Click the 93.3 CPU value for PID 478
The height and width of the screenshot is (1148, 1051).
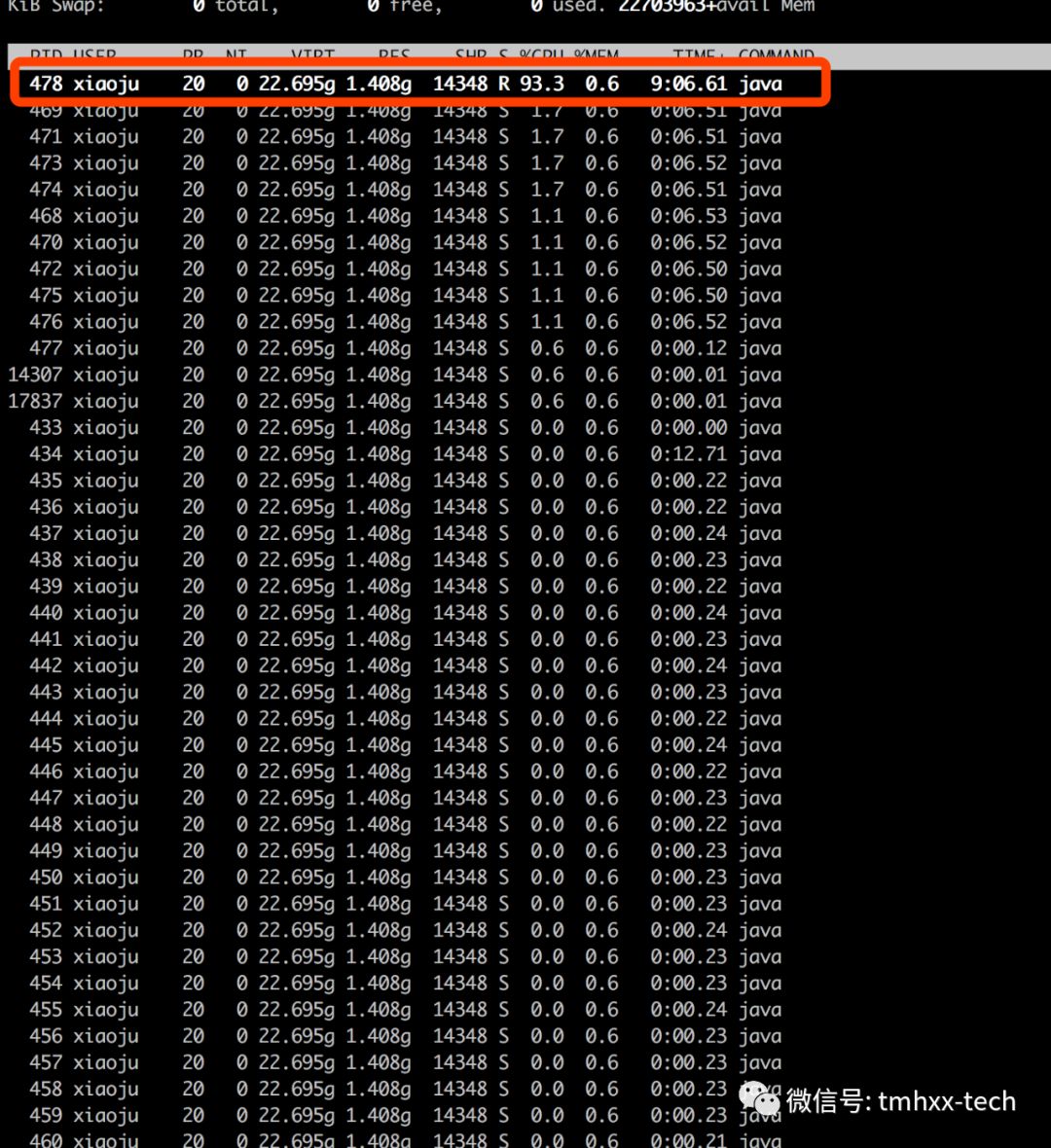542,84
